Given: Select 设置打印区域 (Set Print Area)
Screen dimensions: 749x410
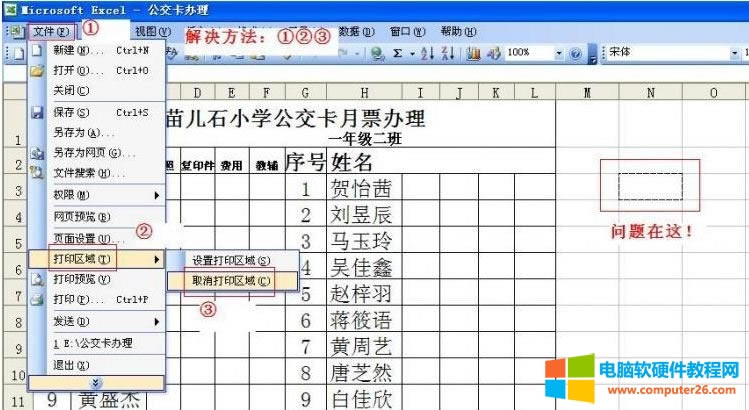Looking at the screenshot, I should point(231,260).
